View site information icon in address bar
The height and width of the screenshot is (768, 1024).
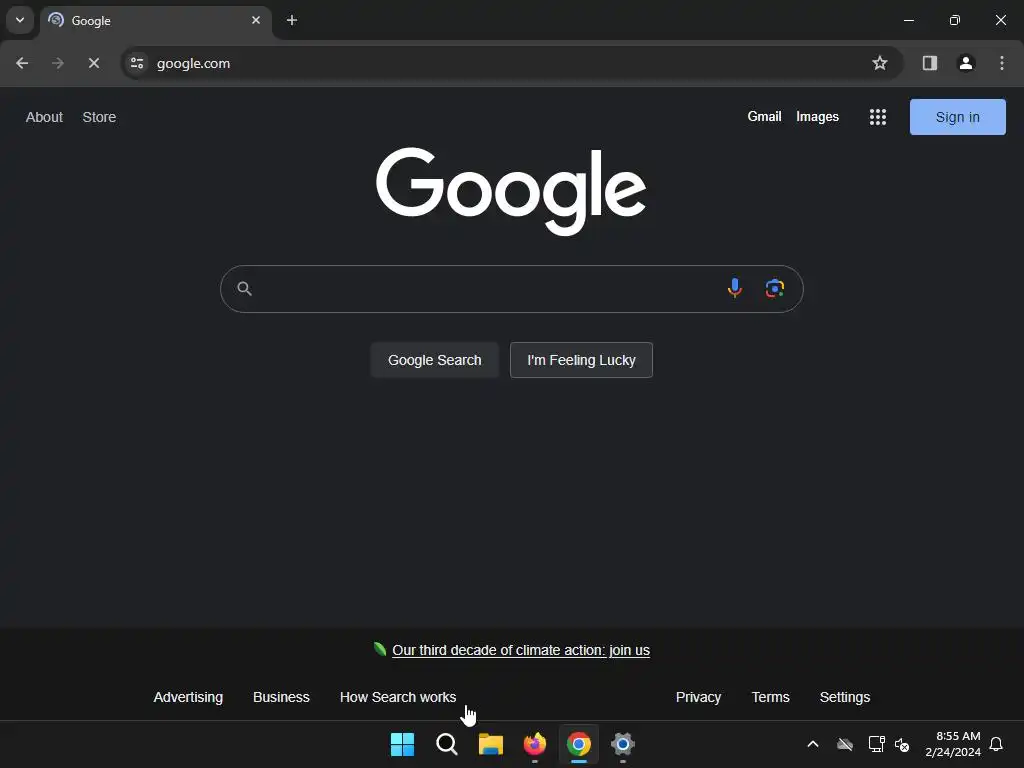click(x=137, y=63)
